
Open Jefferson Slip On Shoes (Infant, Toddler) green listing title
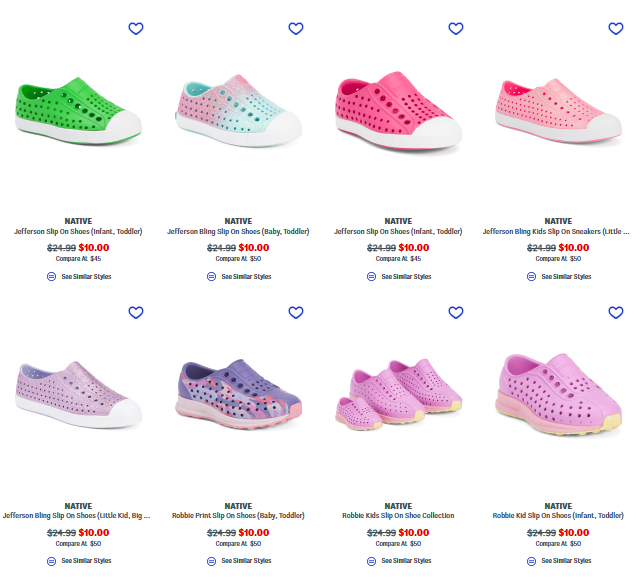(78, 231)
